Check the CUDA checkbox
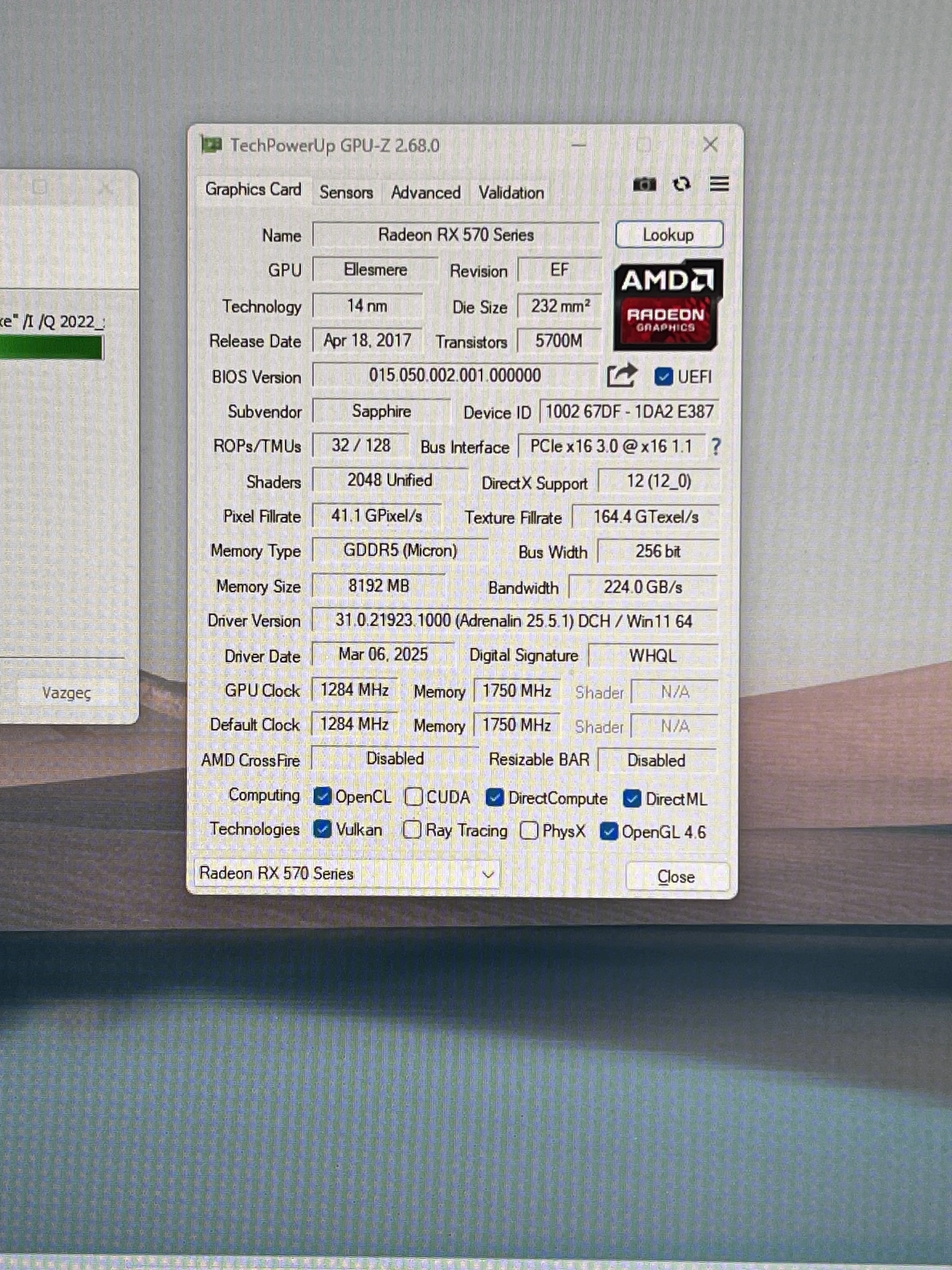 click(413, 797)
